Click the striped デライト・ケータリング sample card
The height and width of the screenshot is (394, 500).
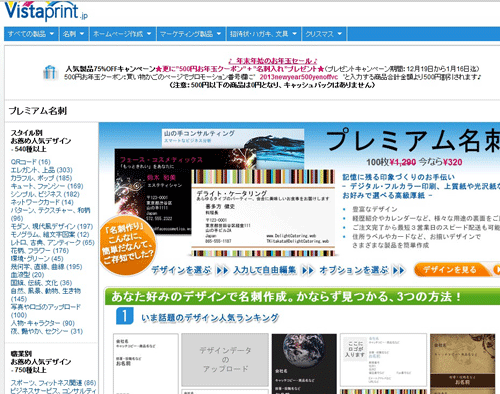(263, 213)
